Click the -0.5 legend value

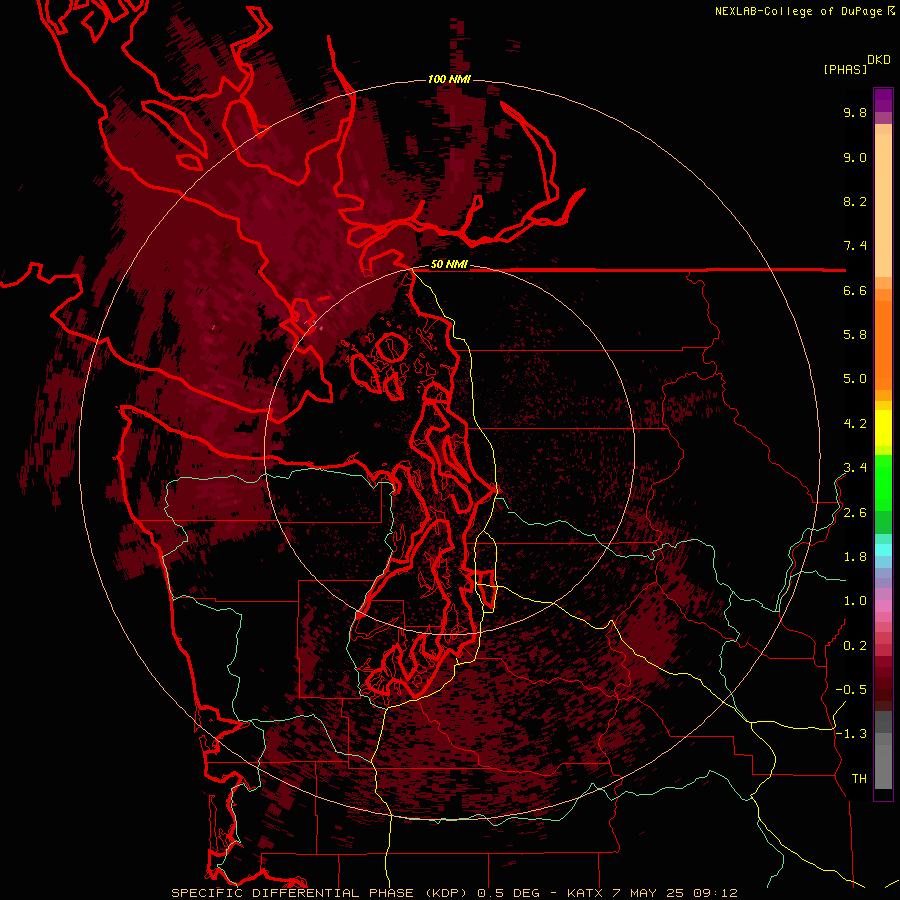click(x=851, y=690)
